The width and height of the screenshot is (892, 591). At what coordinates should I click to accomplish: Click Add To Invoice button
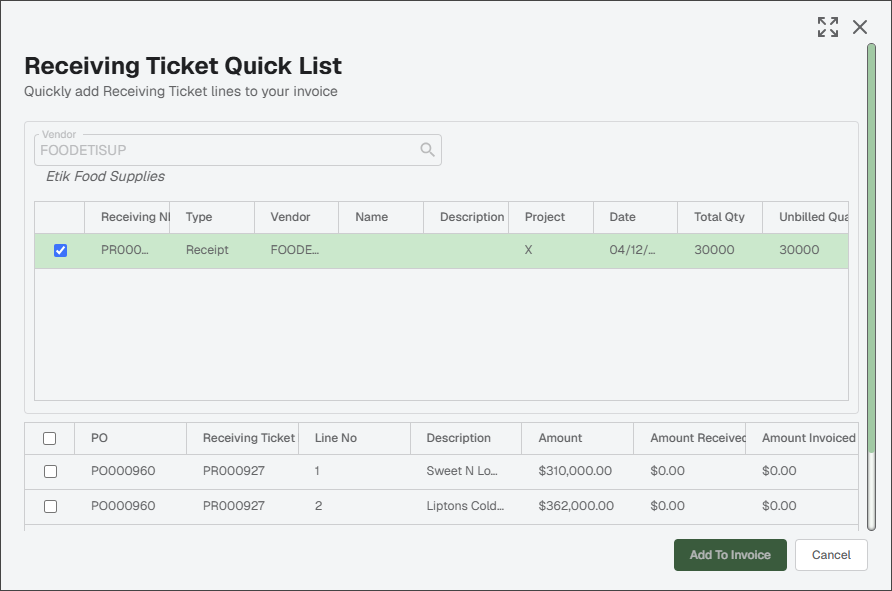point(730,555)
